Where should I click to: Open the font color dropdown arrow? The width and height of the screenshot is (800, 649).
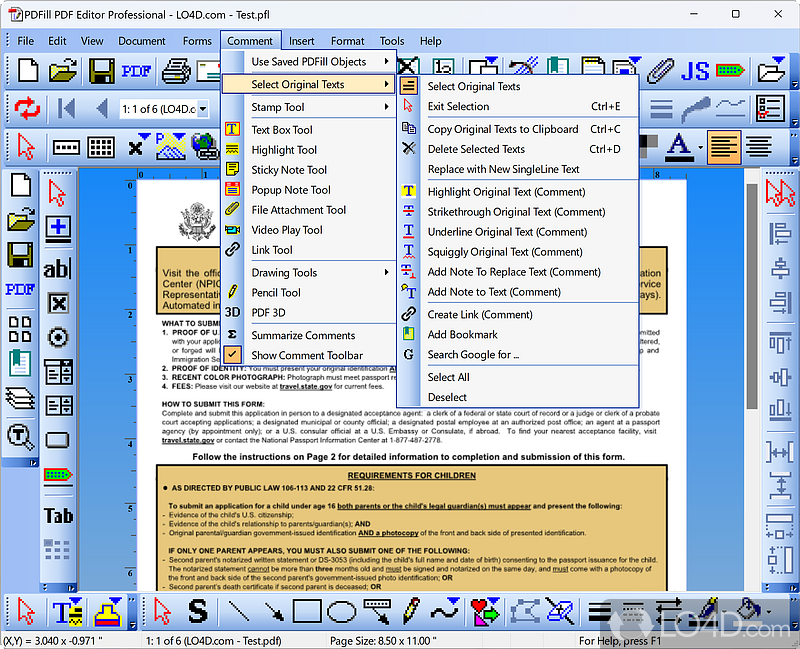click(x=700, y=147)
